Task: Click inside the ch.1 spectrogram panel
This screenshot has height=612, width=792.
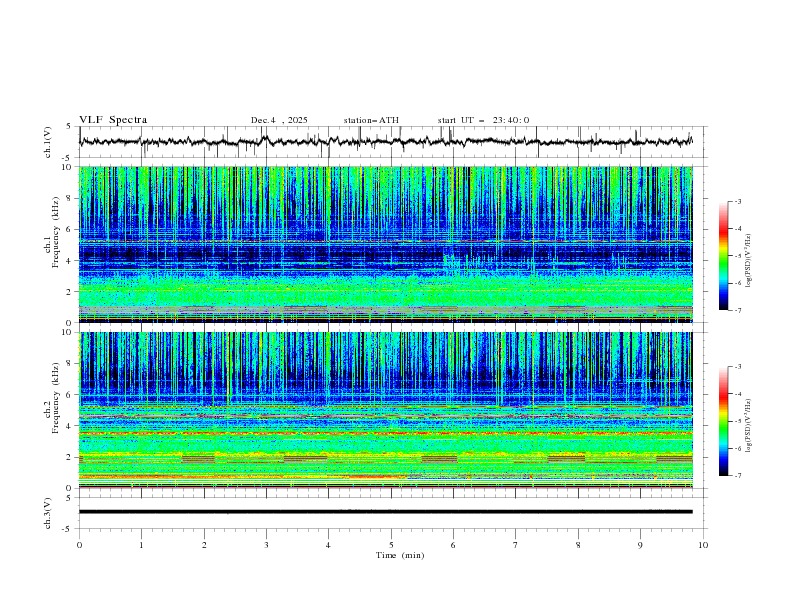Action: click(386, 244)
